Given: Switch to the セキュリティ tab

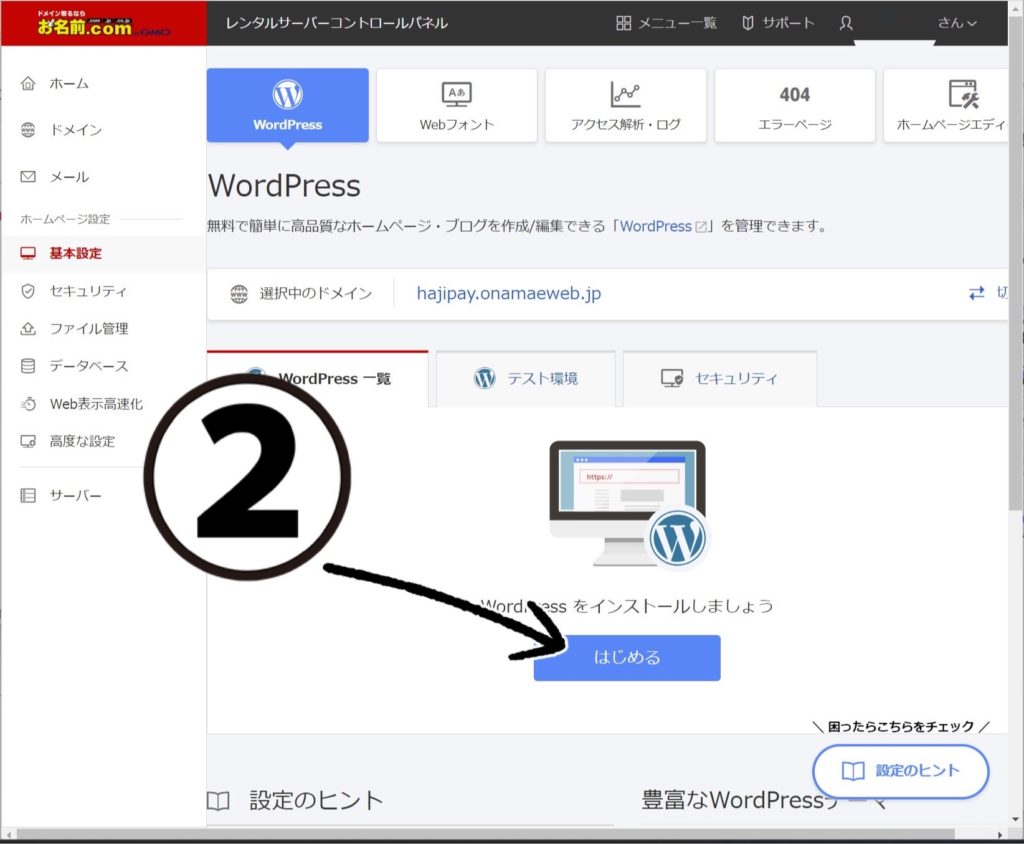Looking at the screenshot, I should [719, 379].
